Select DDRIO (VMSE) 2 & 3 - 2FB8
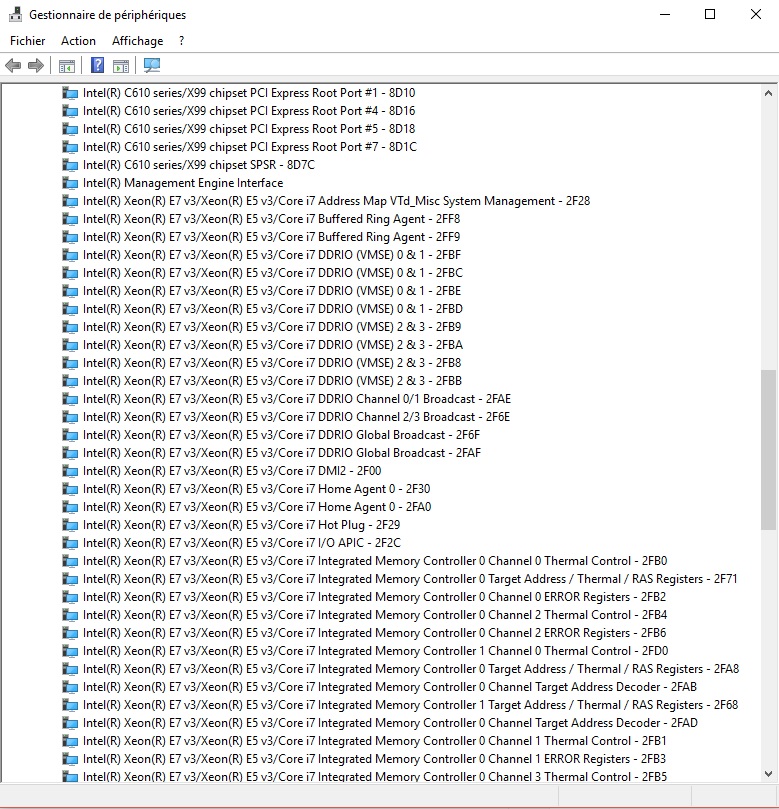The image size is (779, 809). (x=272, y=363)
